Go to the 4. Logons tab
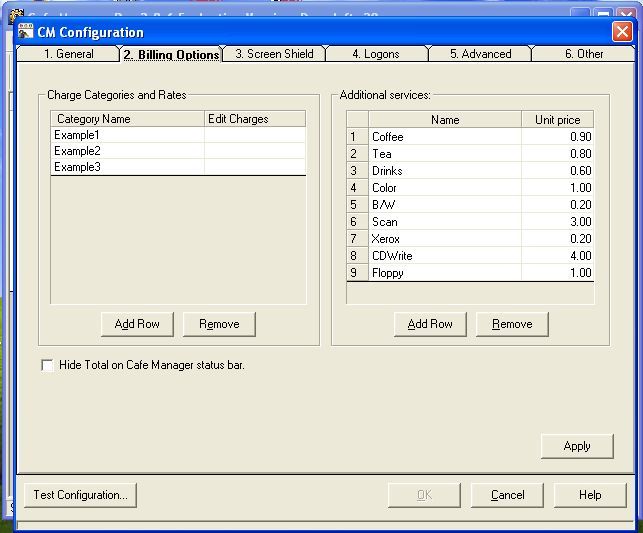 376,54
